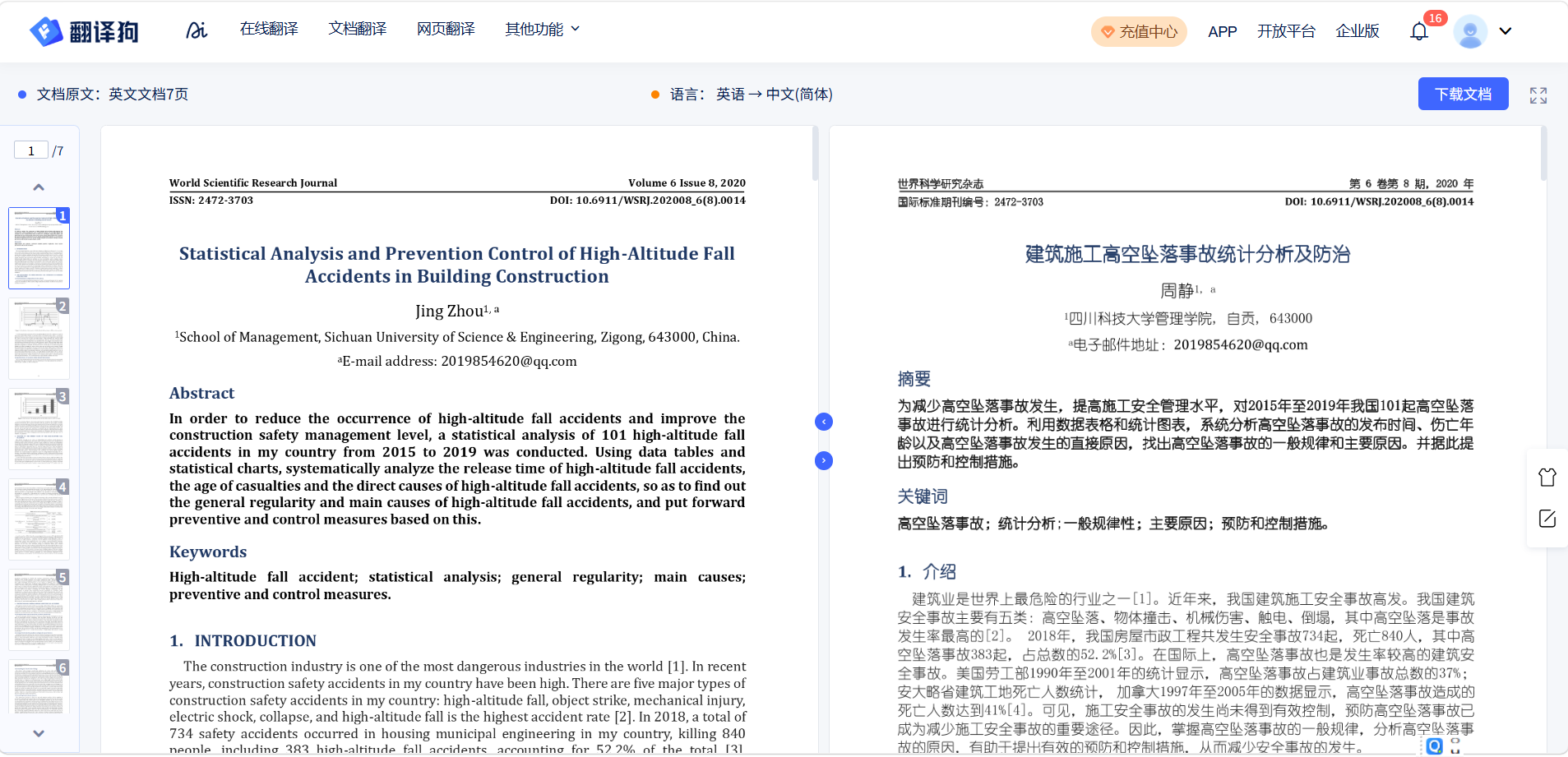This screenshot has width=1568, height=757.
Task: Click the shirt icon on right sidebar
Action: point(1547,477)
